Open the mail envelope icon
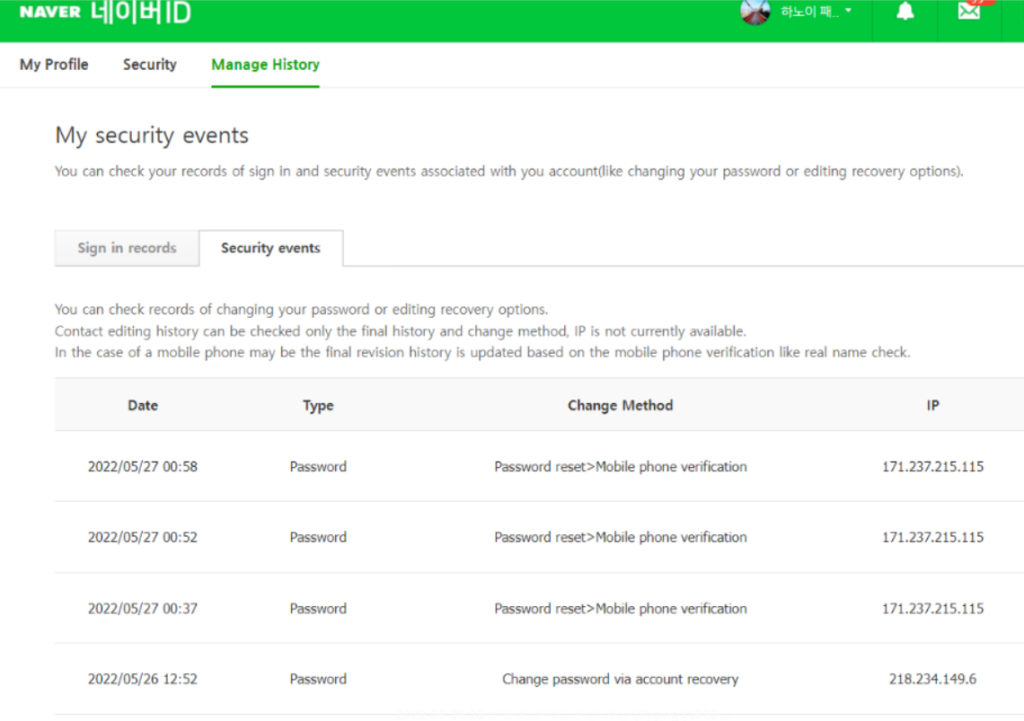 tap(969, 10)
